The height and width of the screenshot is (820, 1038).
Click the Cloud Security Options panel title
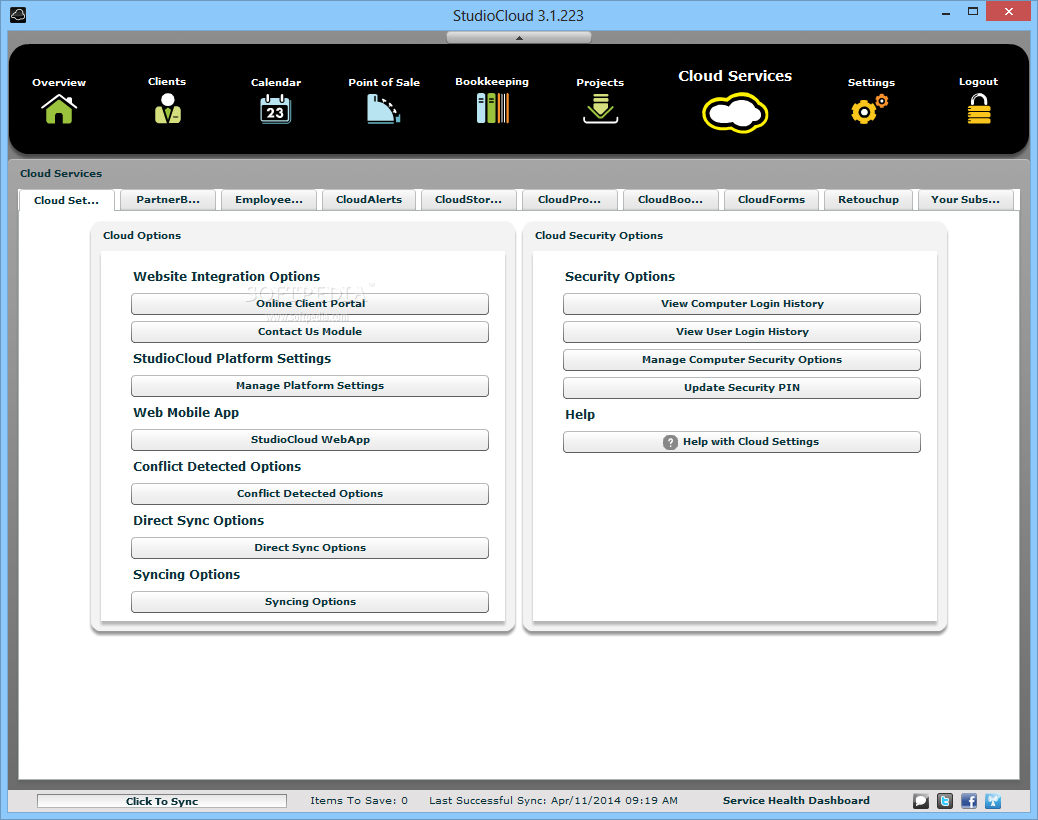[598, 236]
